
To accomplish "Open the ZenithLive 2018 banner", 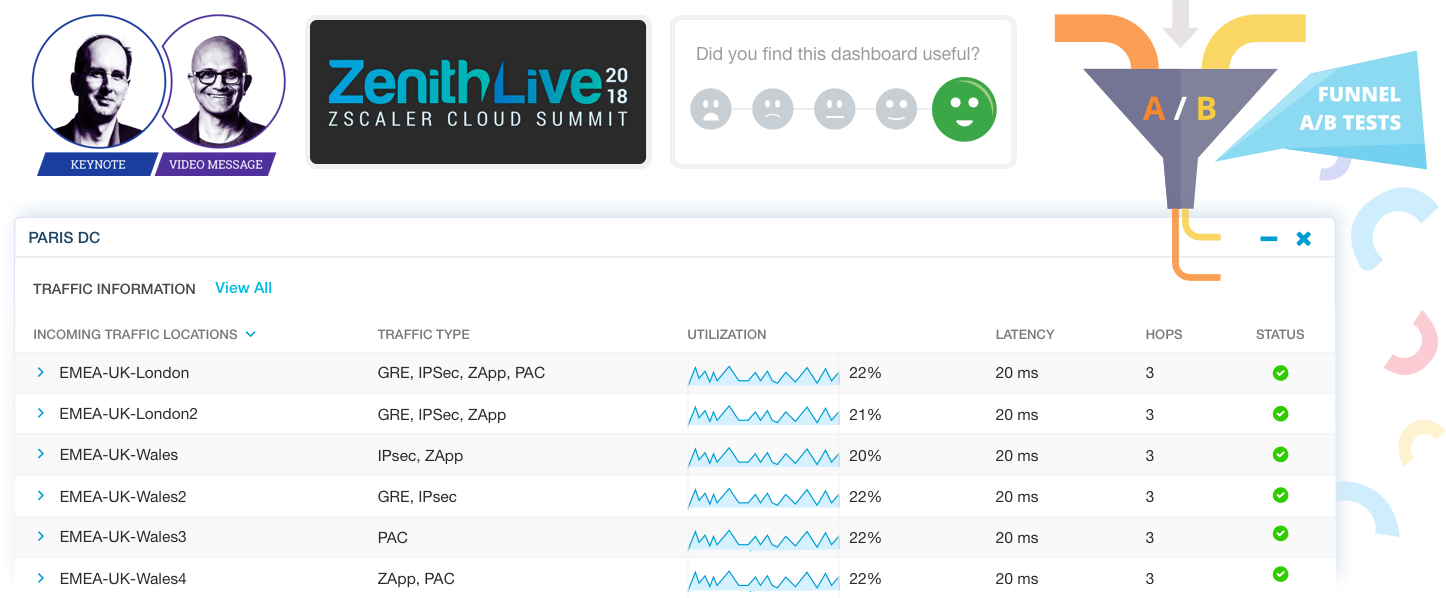I will [x=478, y=91].
